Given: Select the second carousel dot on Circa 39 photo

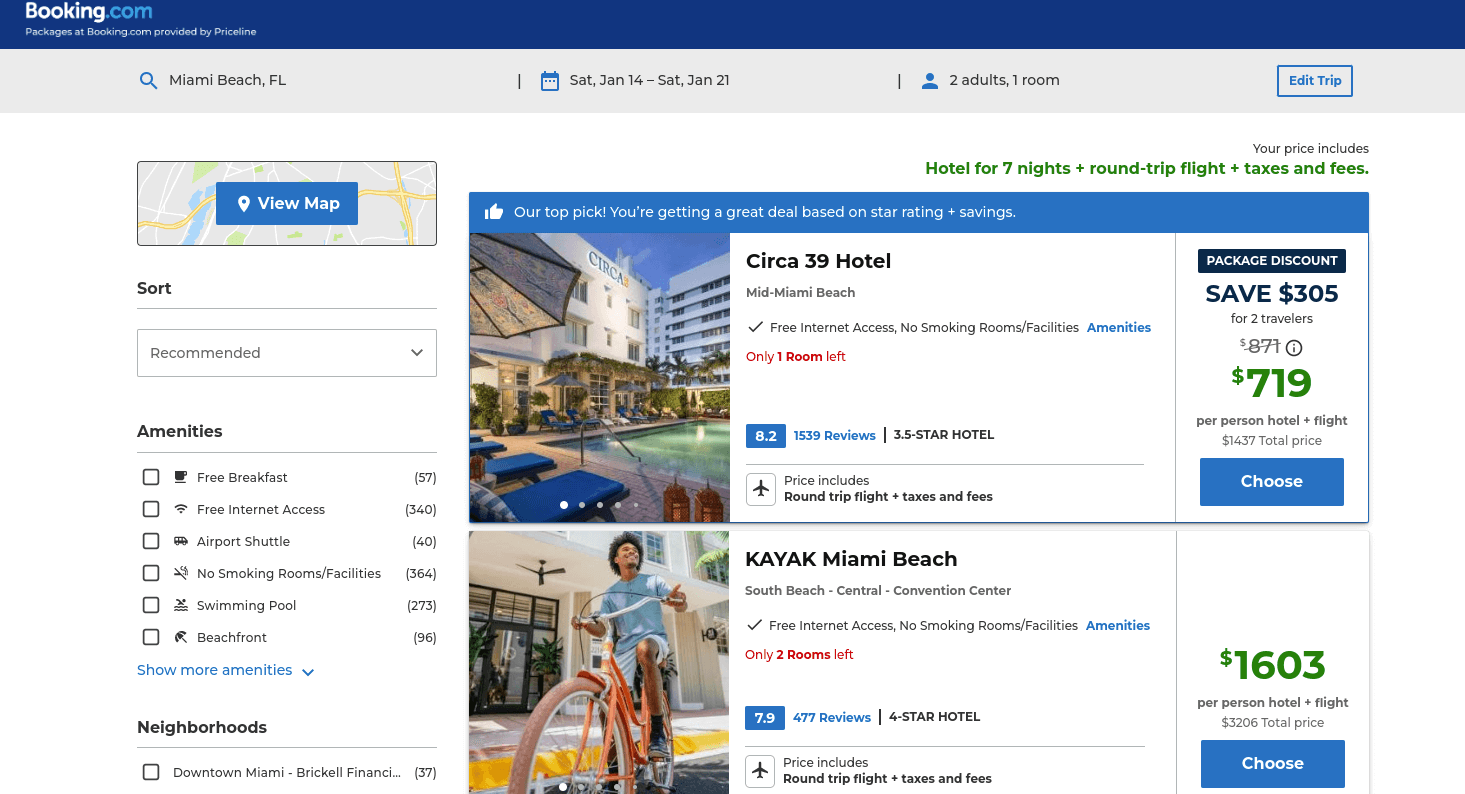Looking at the screenshot, I should coord(582,505).
